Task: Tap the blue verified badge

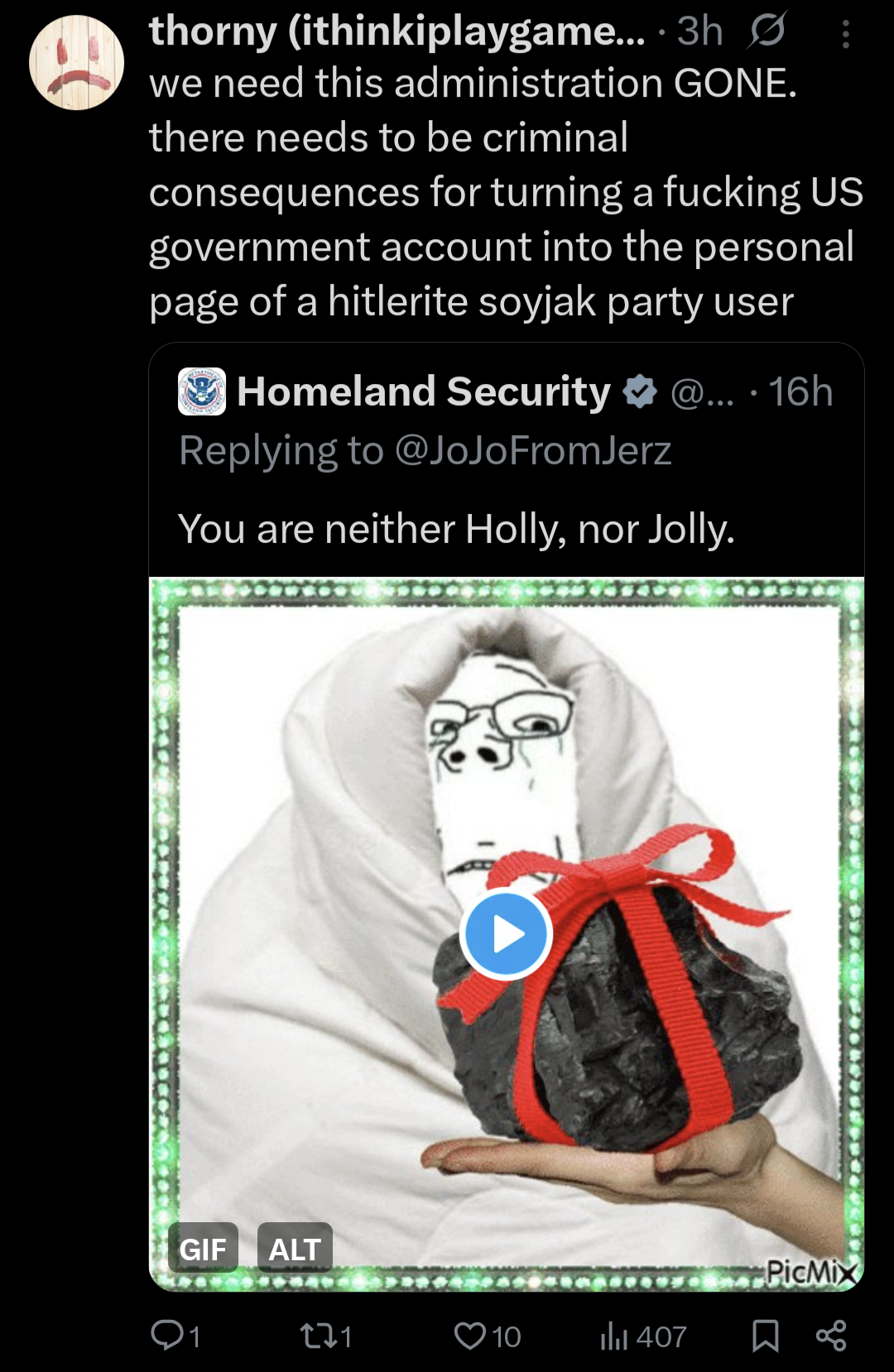Action: tap(640, 391)
